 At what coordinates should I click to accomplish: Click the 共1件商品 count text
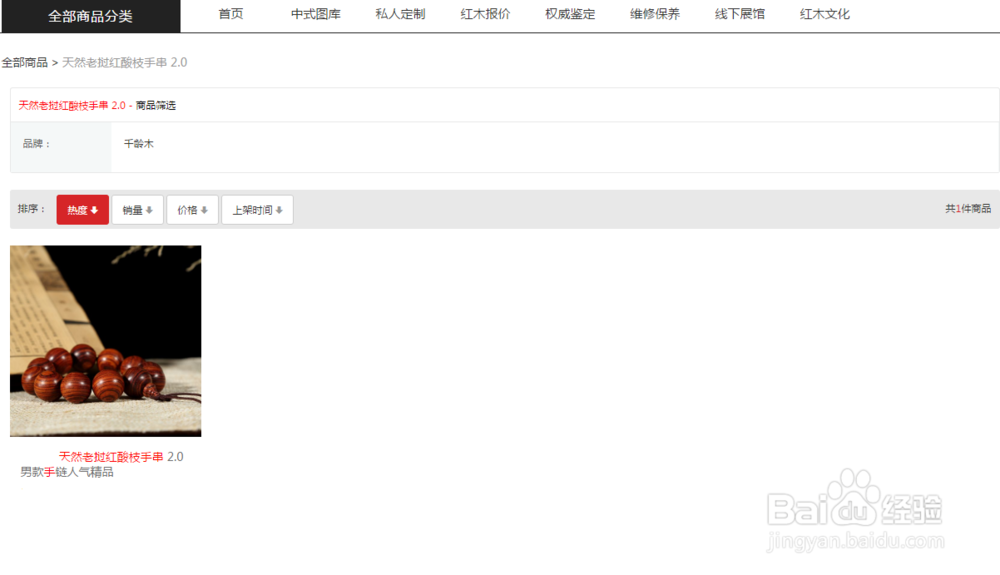[968, 208]
